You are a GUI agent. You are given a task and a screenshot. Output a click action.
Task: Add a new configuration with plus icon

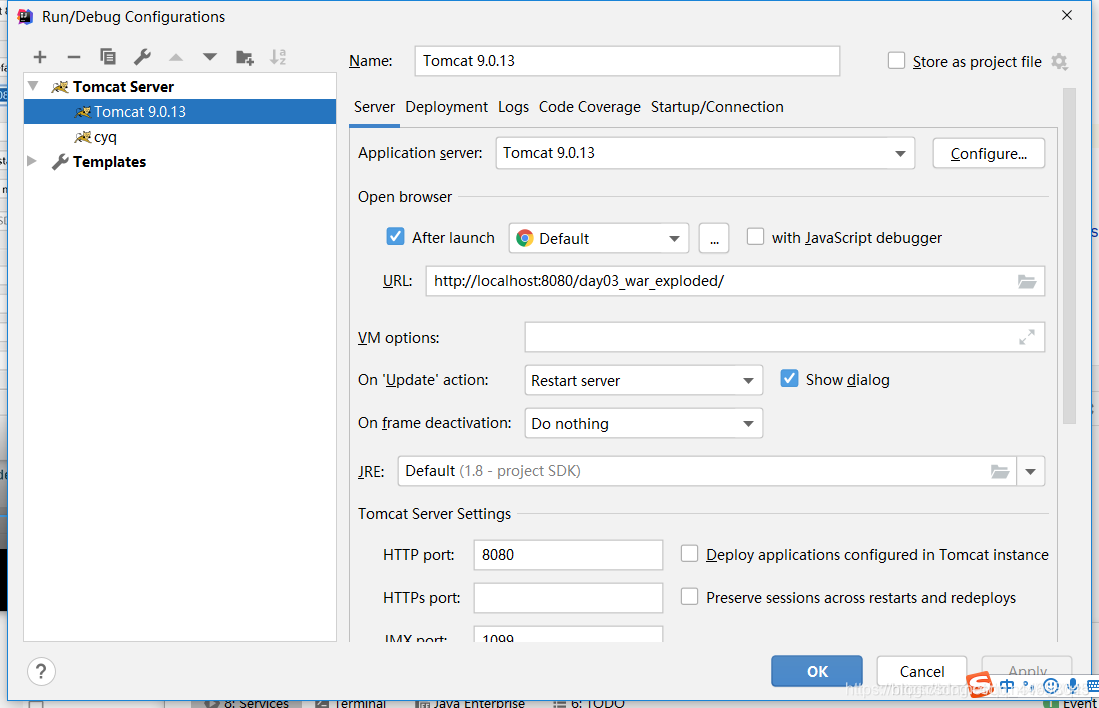click(40, 57)
